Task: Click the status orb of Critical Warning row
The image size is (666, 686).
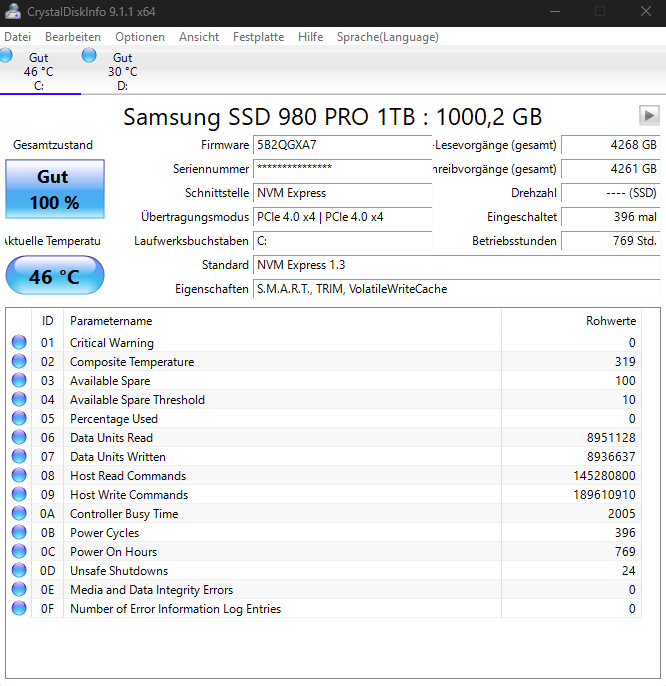Action: (x=19, y=342)
